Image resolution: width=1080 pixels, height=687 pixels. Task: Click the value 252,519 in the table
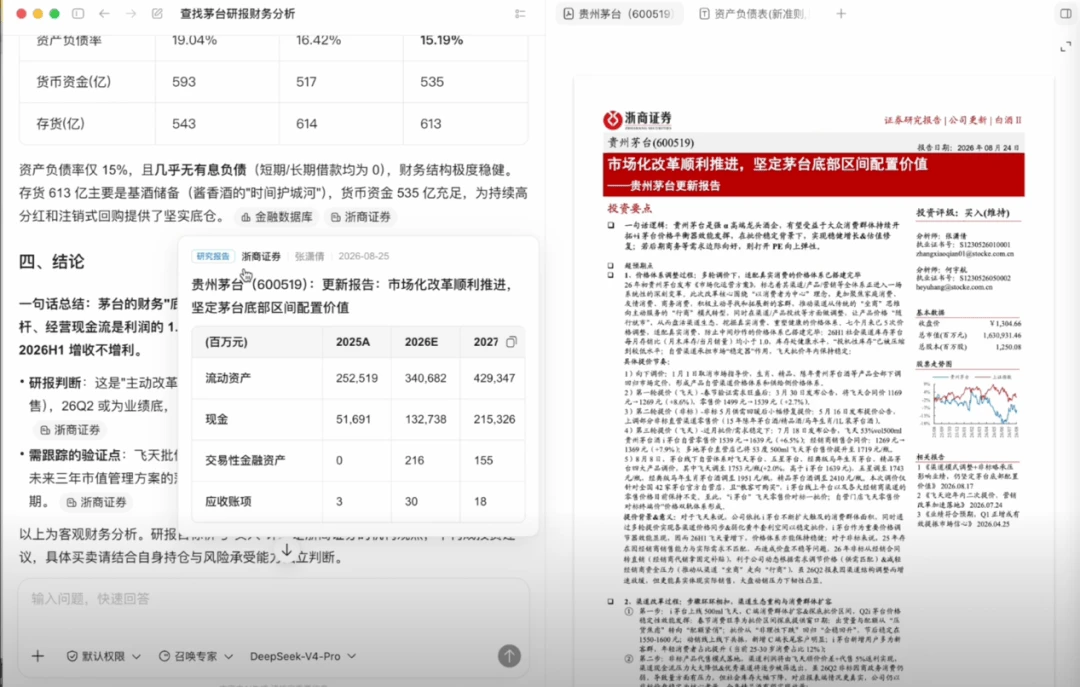click(x=357, y=378)
